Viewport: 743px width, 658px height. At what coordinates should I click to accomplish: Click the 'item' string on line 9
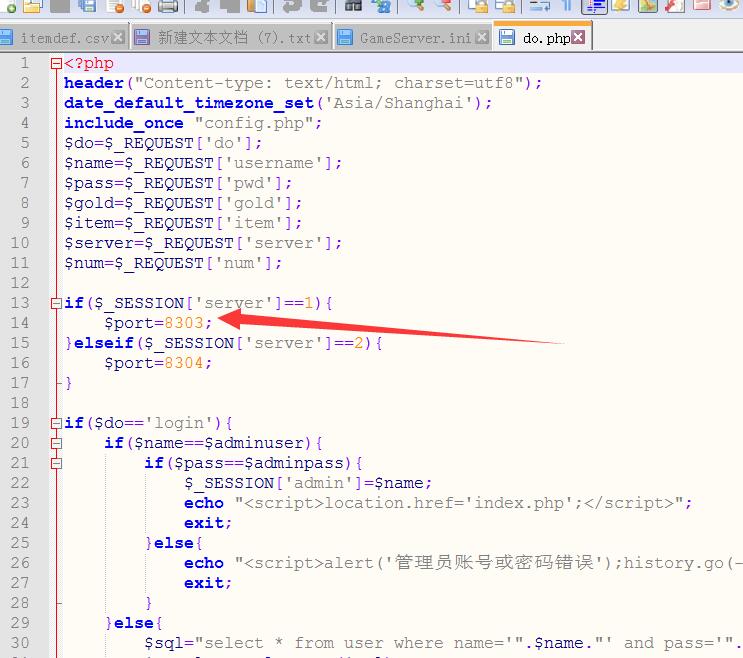click(254, 223)
